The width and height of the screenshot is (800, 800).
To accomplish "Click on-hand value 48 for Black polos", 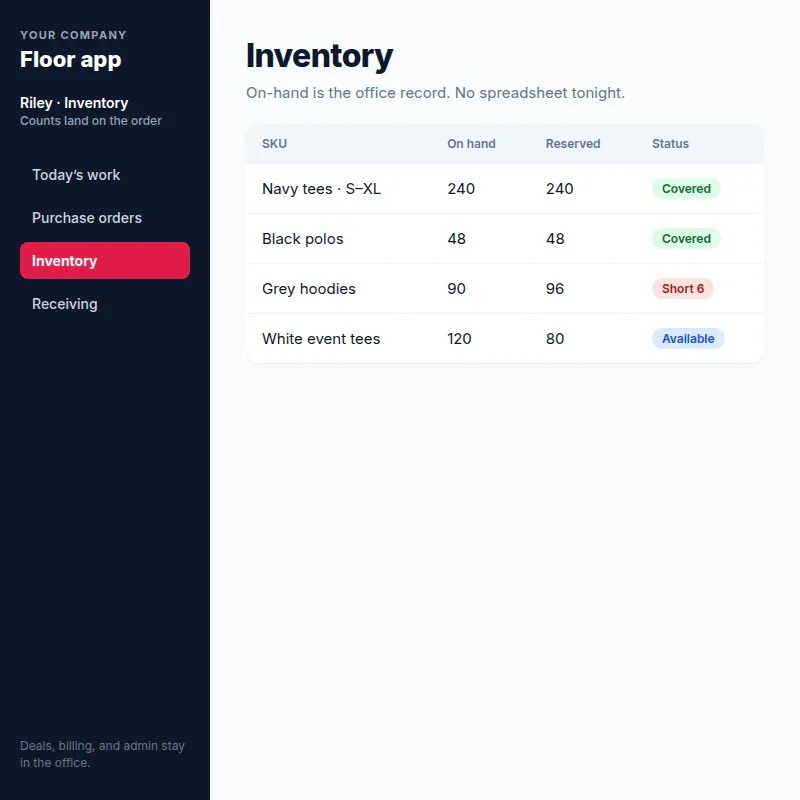I will [x=457, y=239].
